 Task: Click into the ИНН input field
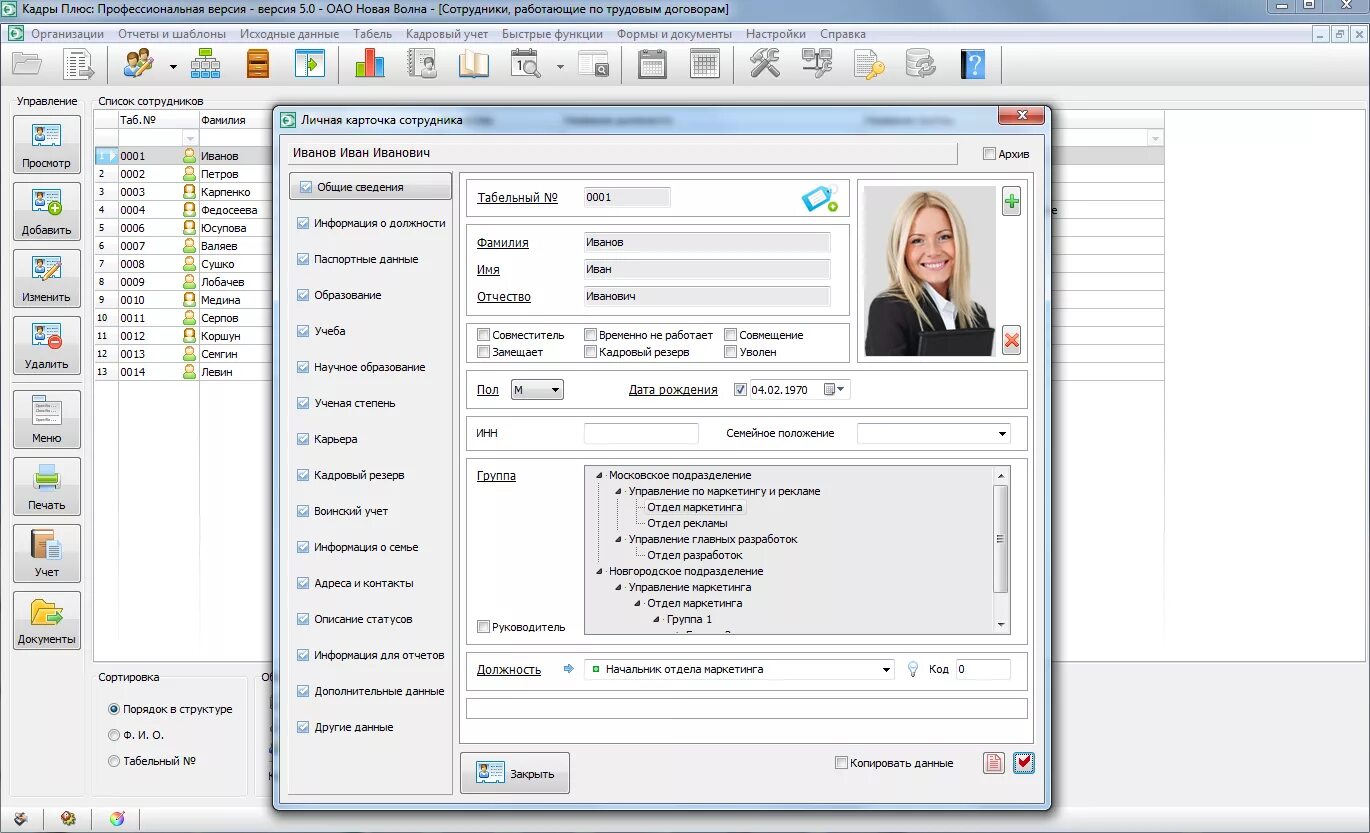click(641, 434)
